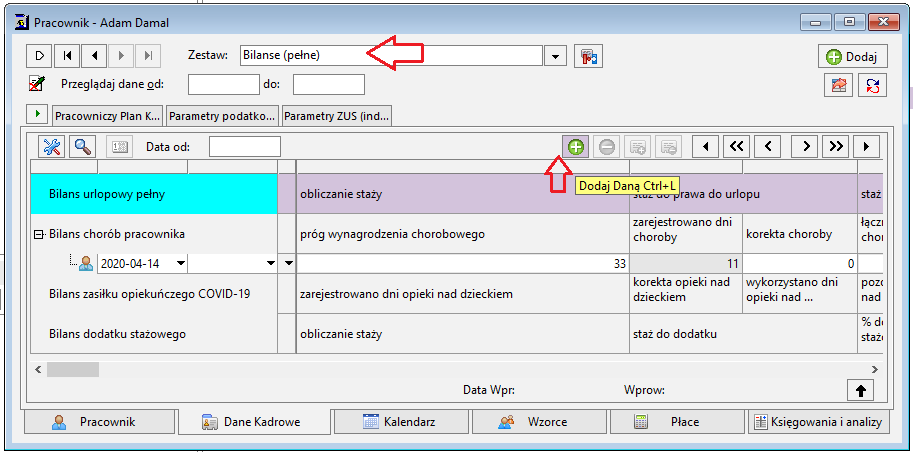Click the greyed calendar icon beside Data od
Screen dimensions: 913x452
[119, 147]
